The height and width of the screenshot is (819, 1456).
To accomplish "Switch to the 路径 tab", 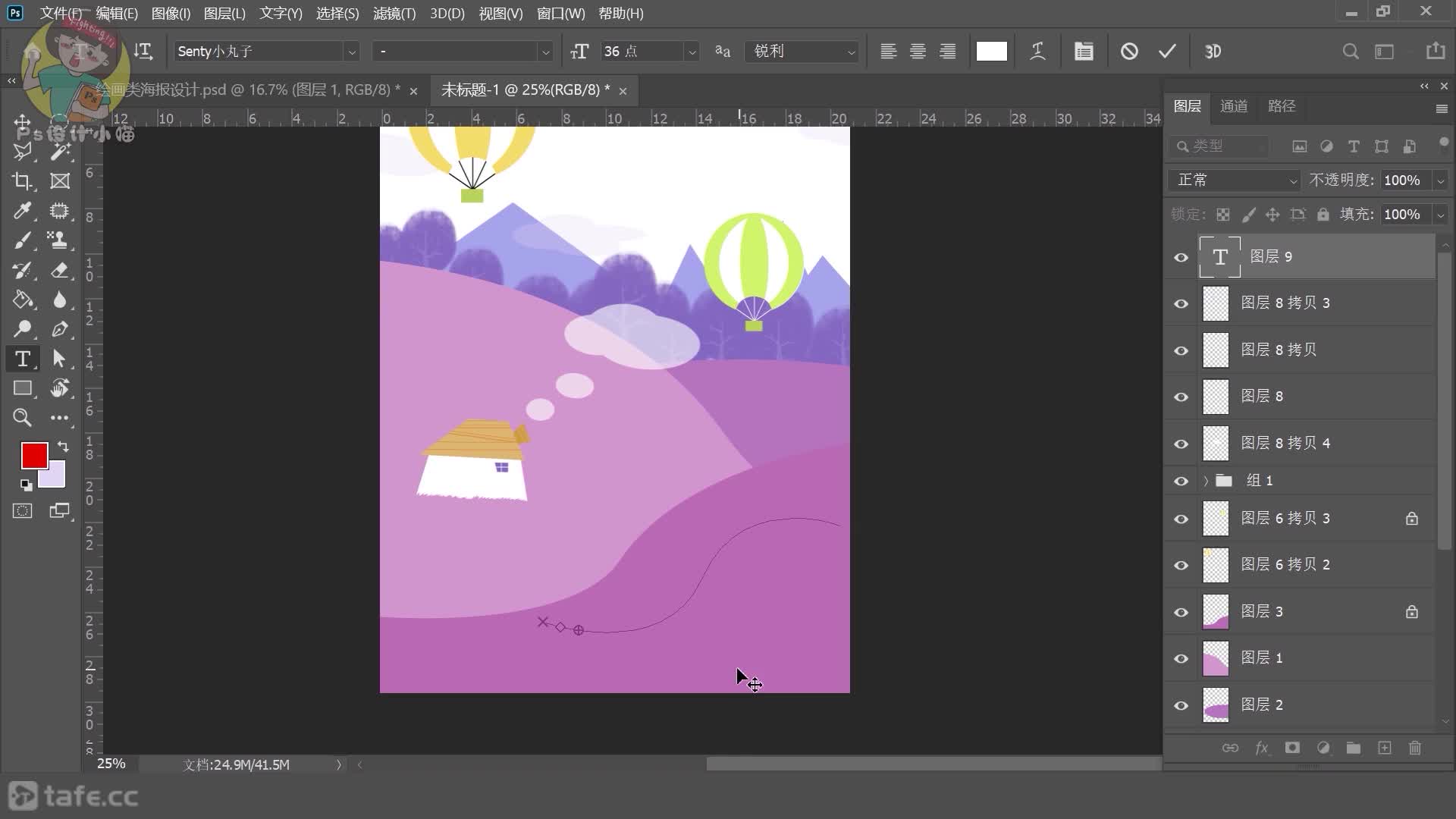I will click(x=1282, y=106).
